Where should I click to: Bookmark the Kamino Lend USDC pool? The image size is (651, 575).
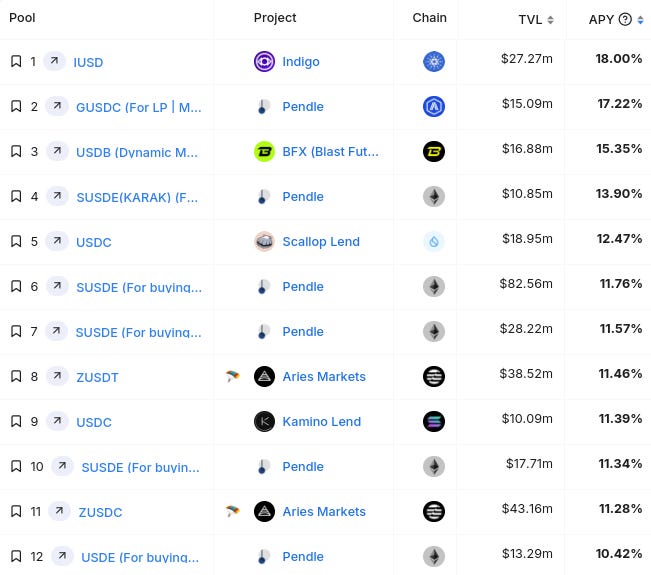(x=16, y=421)
